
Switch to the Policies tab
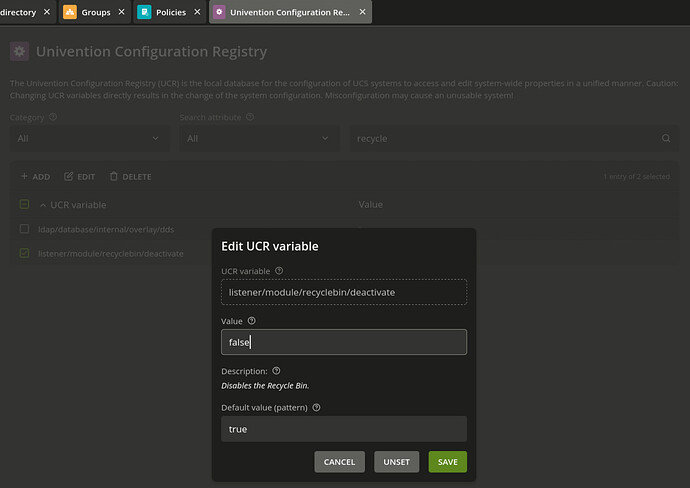coord(171,12)
